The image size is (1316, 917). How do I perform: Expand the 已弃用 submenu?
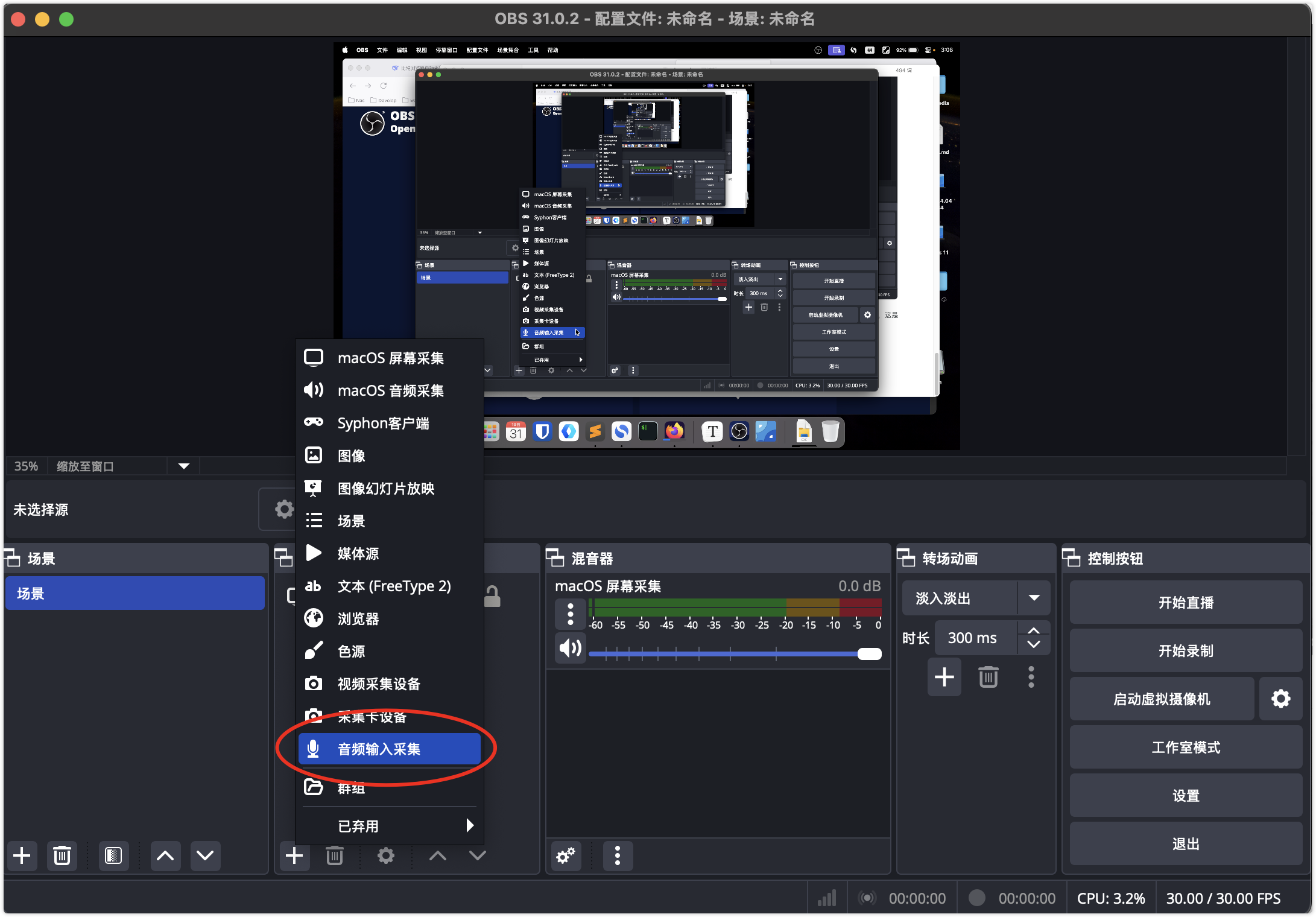[390, 826]
